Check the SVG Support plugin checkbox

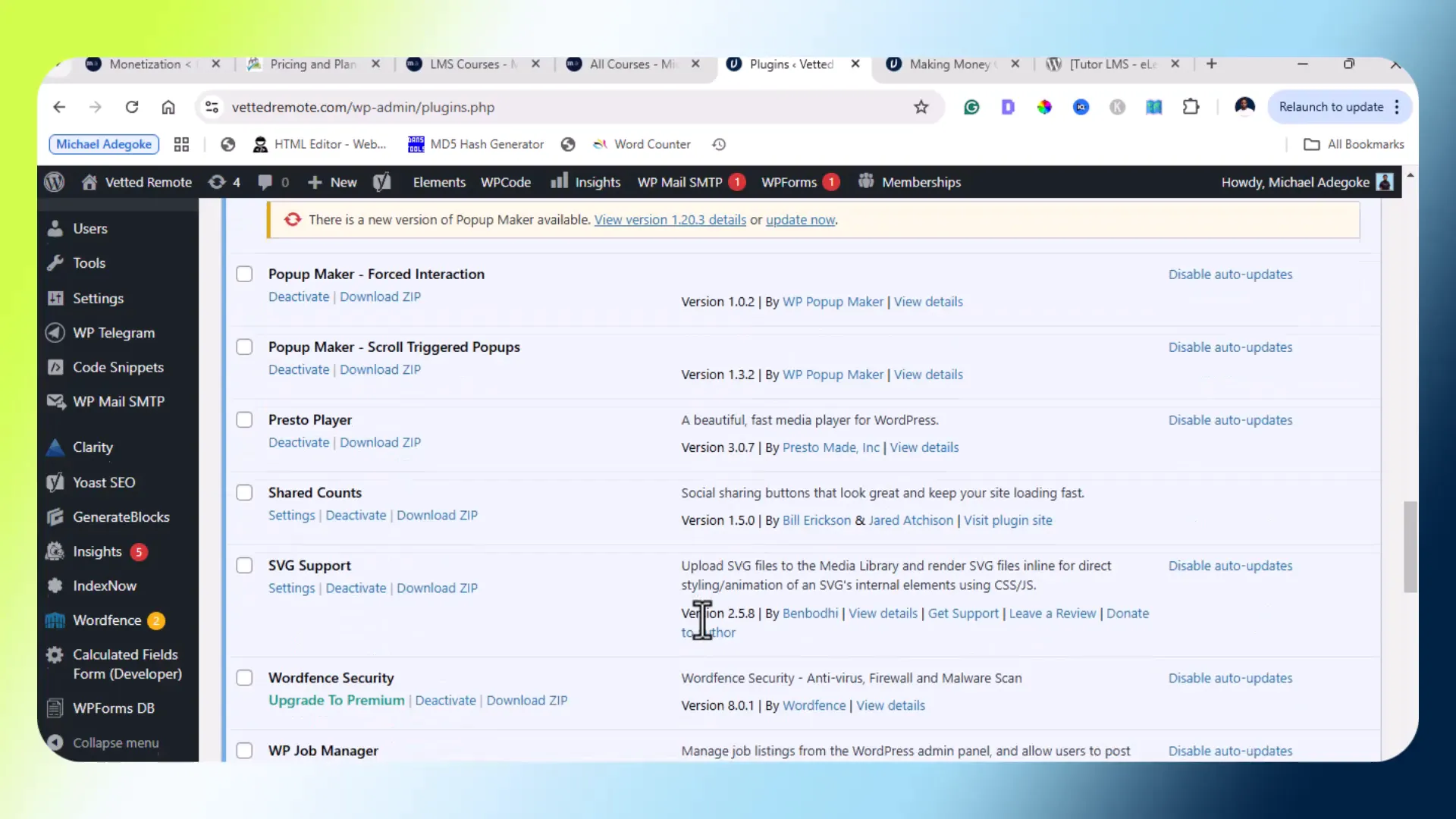point(244,565)
